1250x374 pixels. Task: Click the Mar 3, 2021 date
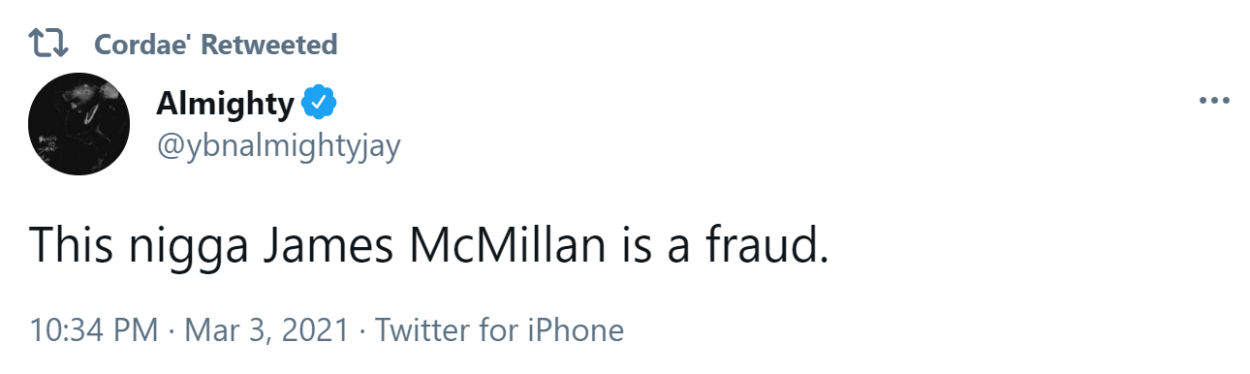click(x=269, y=331)
